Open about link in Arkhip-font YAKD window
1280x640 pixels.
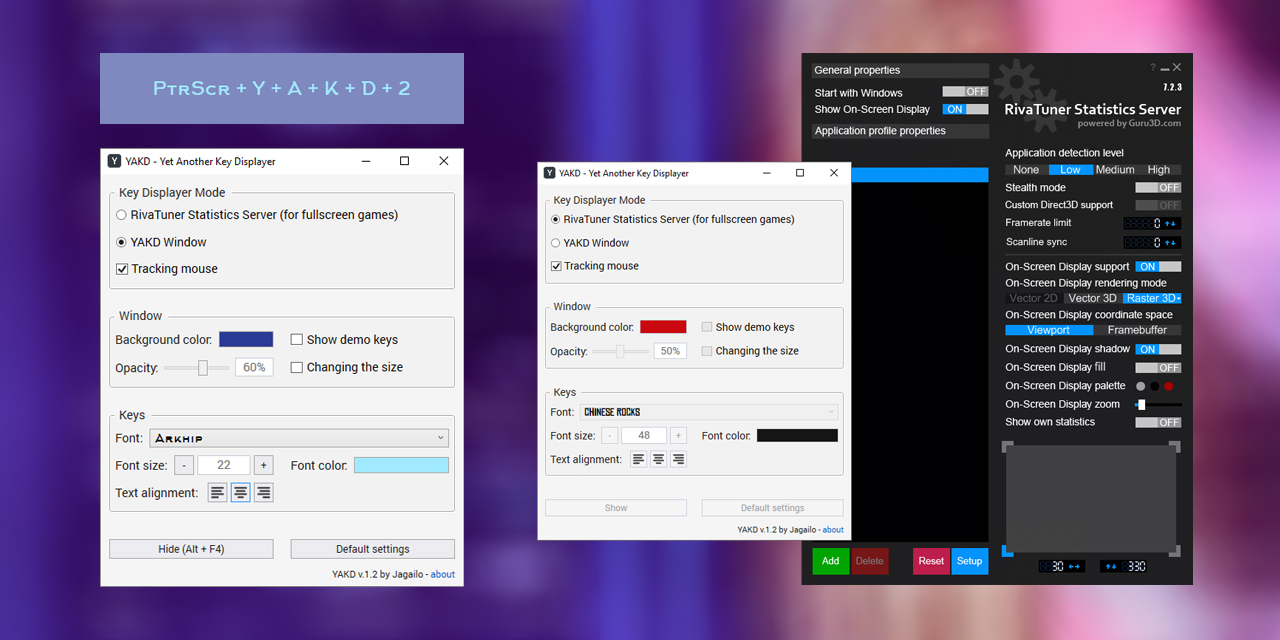[443, 574]
